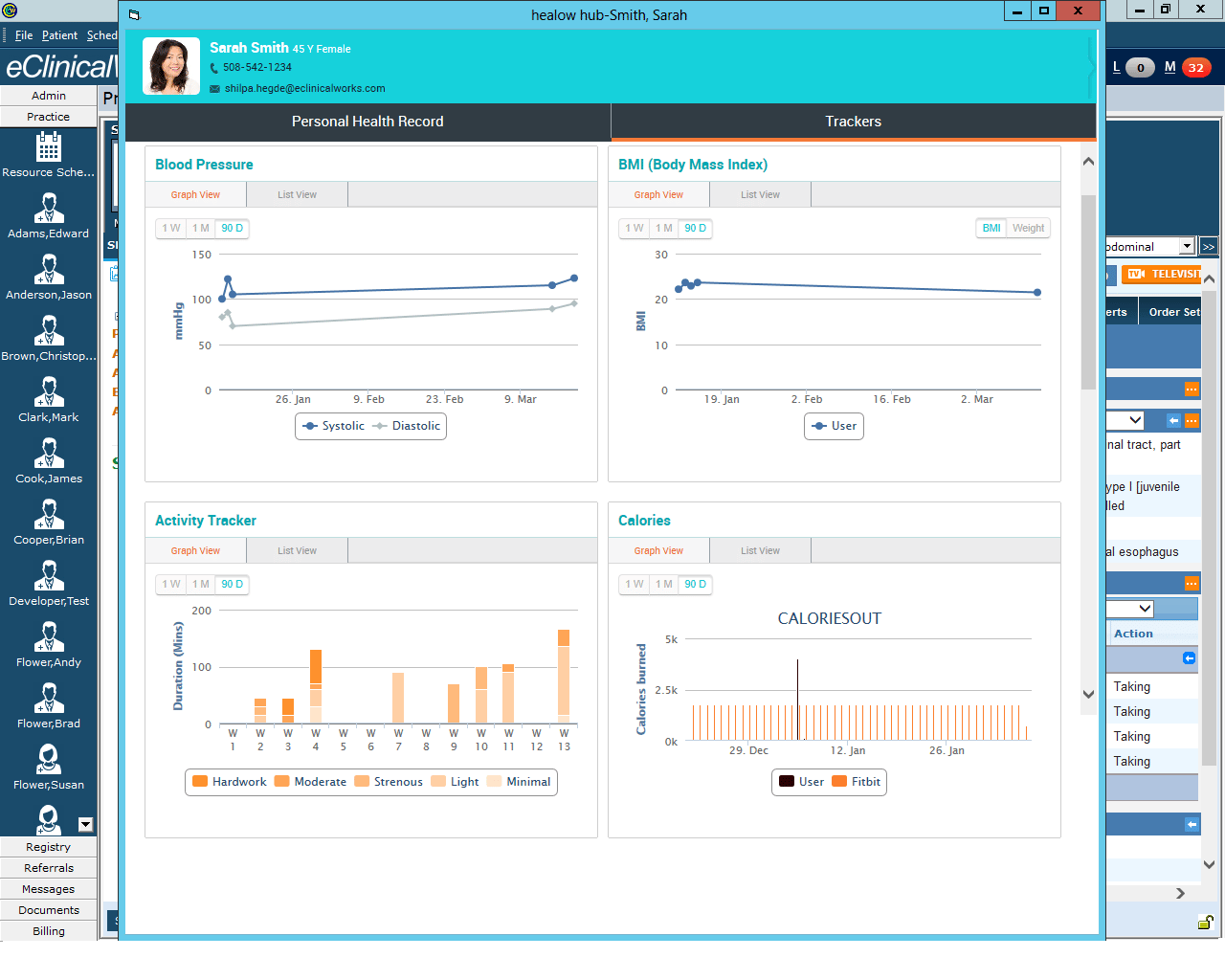Select provider Brown, Christopher icon
This screenshot has height=980, width=1225.
click(x=48, y=331)
